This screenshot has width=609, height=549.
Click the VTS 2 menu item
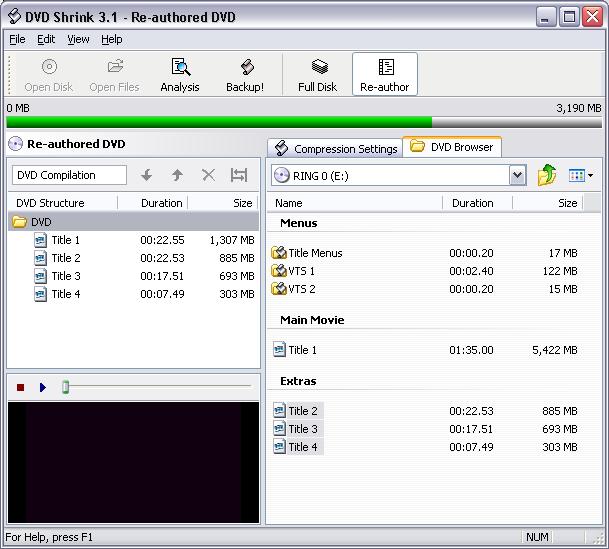pos(425,289)
